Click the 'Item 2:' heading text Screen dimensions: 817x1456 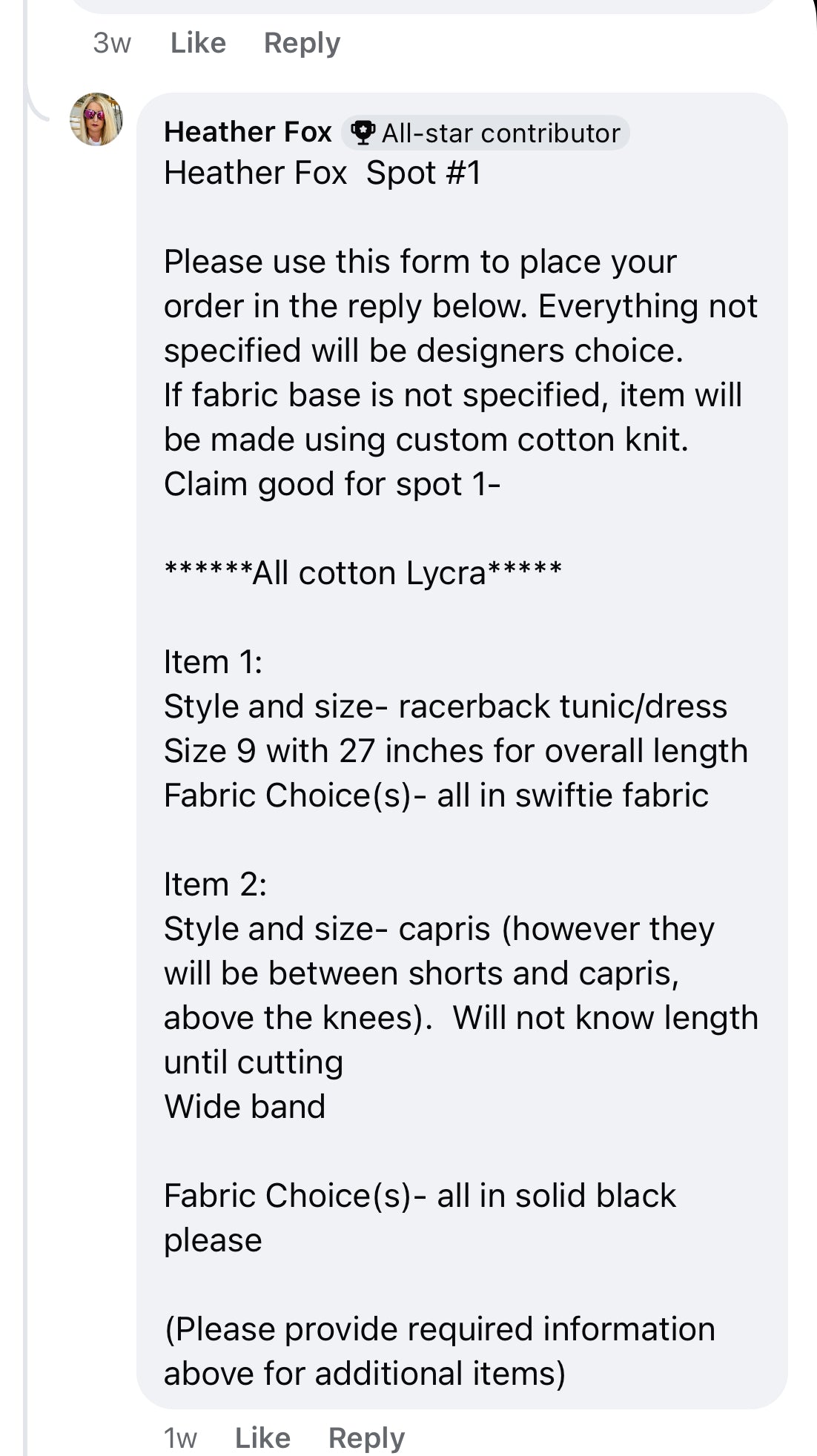(x=216, y=884)
